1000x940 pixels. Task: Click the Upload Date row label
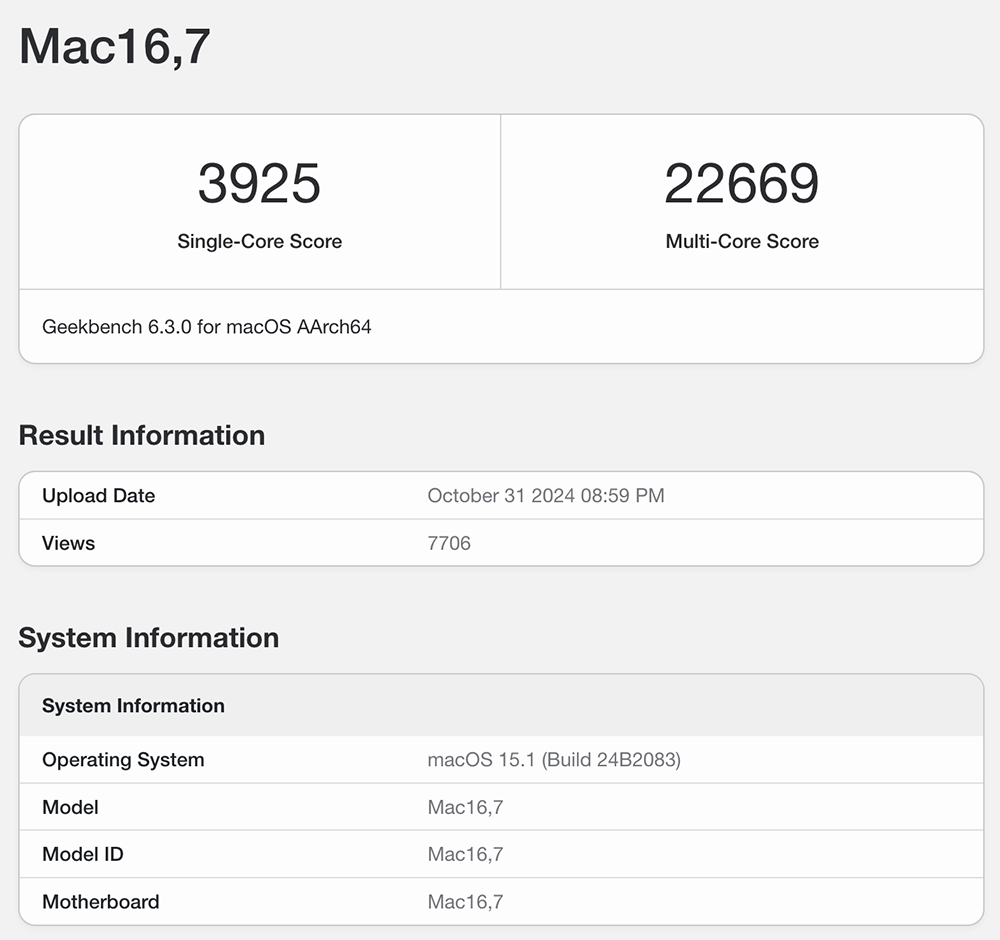98,496
